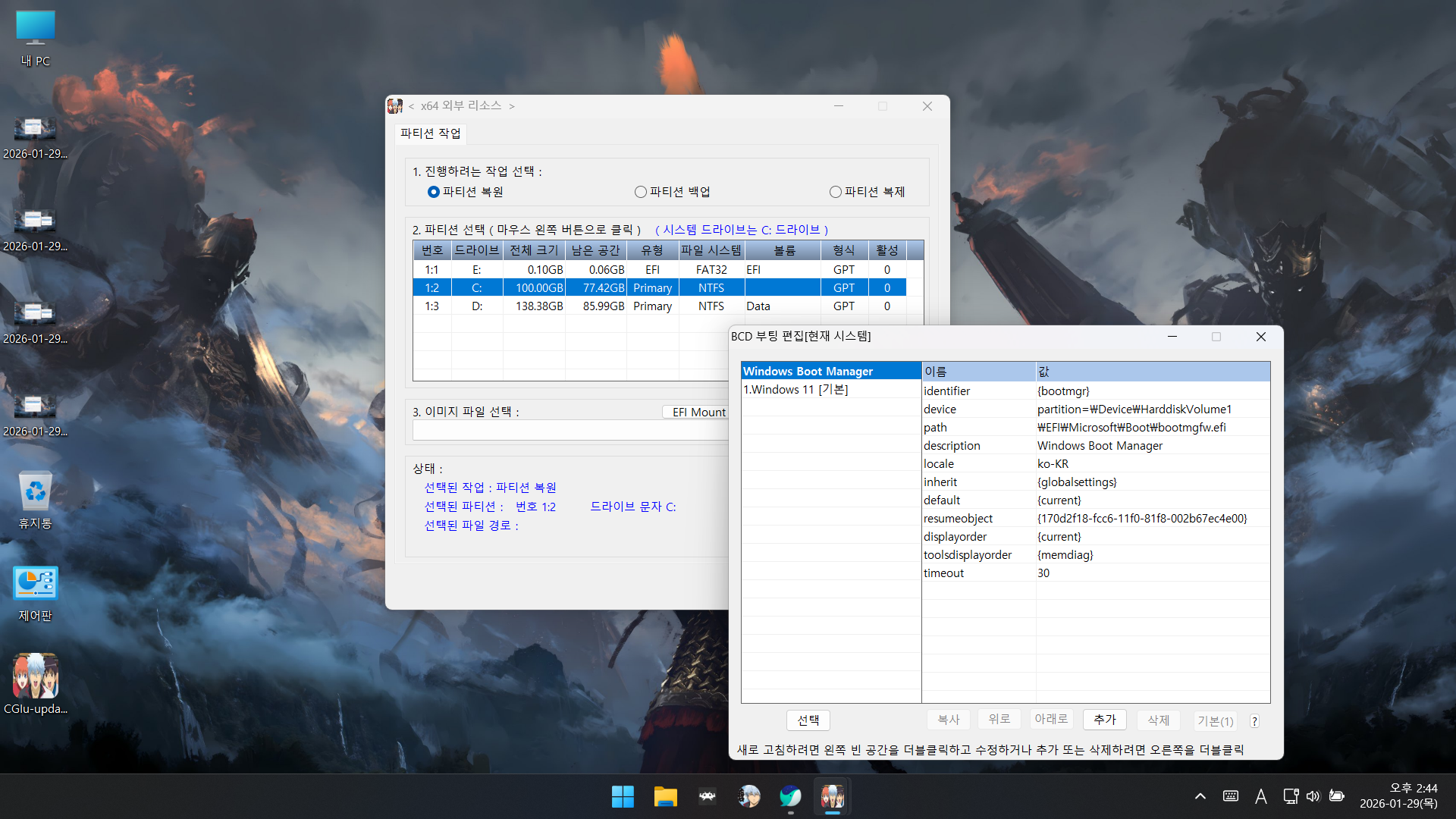Click the volume icon in the system tray
The width and height of the screenshot is (1456, 819).
tap(1313, 796)
